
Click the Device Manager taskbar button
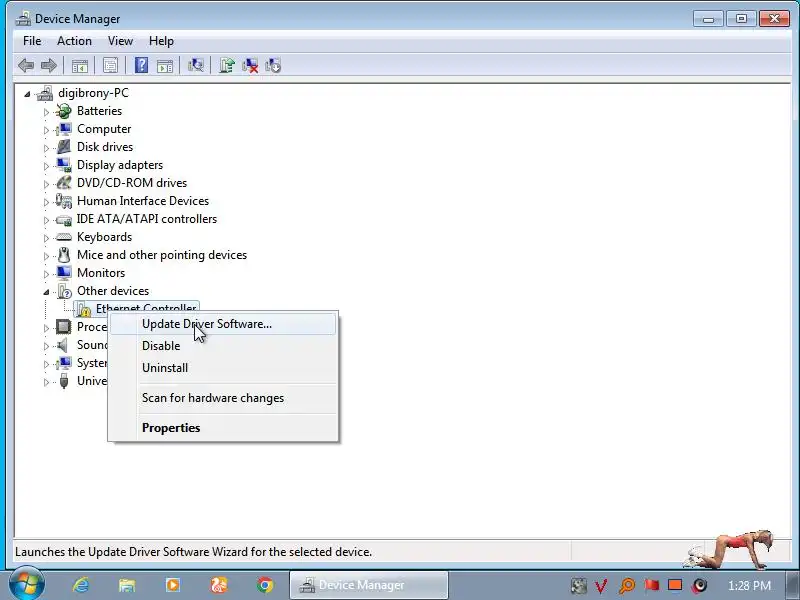point(369,585)
